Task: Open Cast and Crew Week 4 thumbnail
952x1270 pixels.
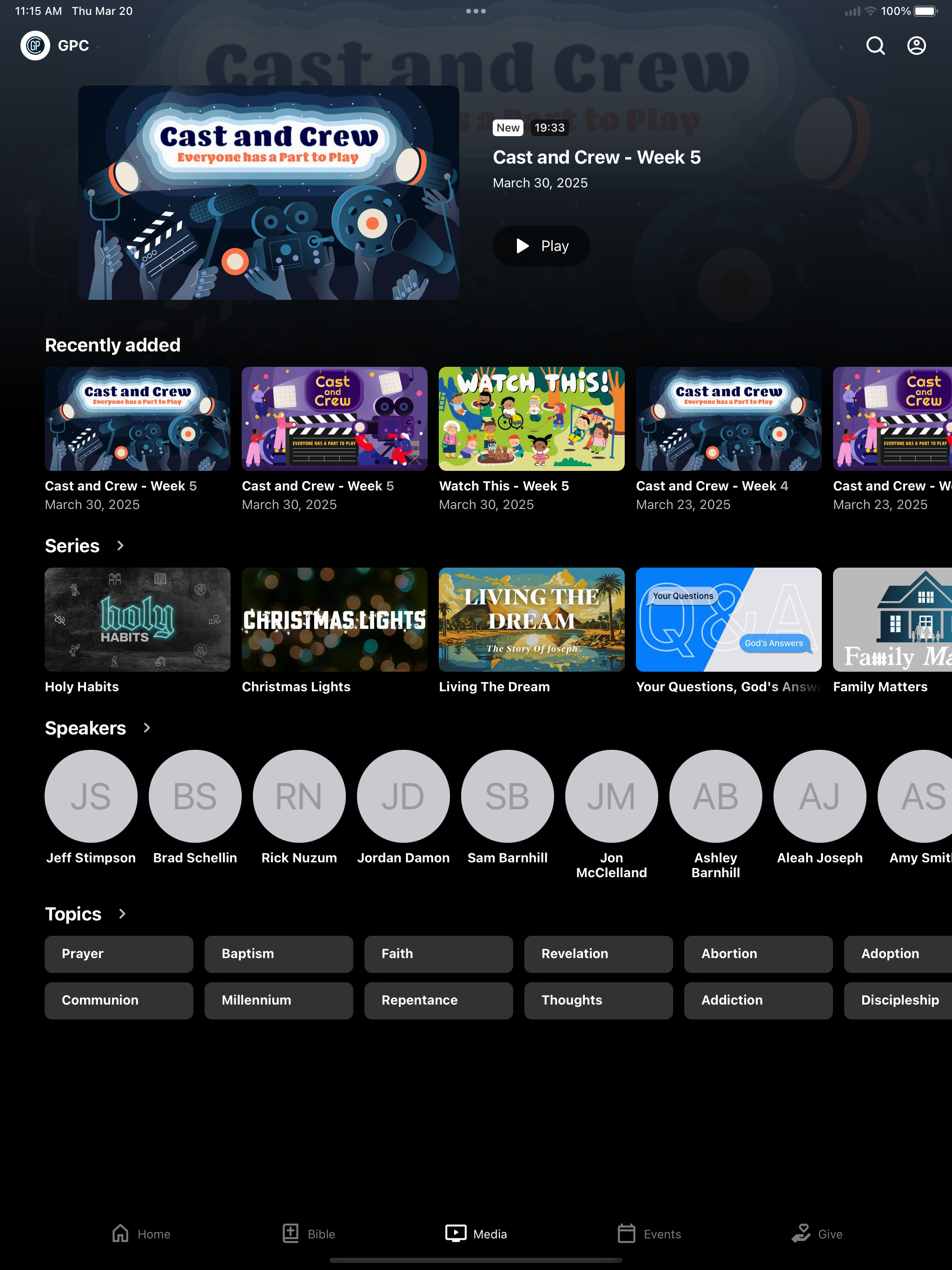Action: tap(728, 418)
